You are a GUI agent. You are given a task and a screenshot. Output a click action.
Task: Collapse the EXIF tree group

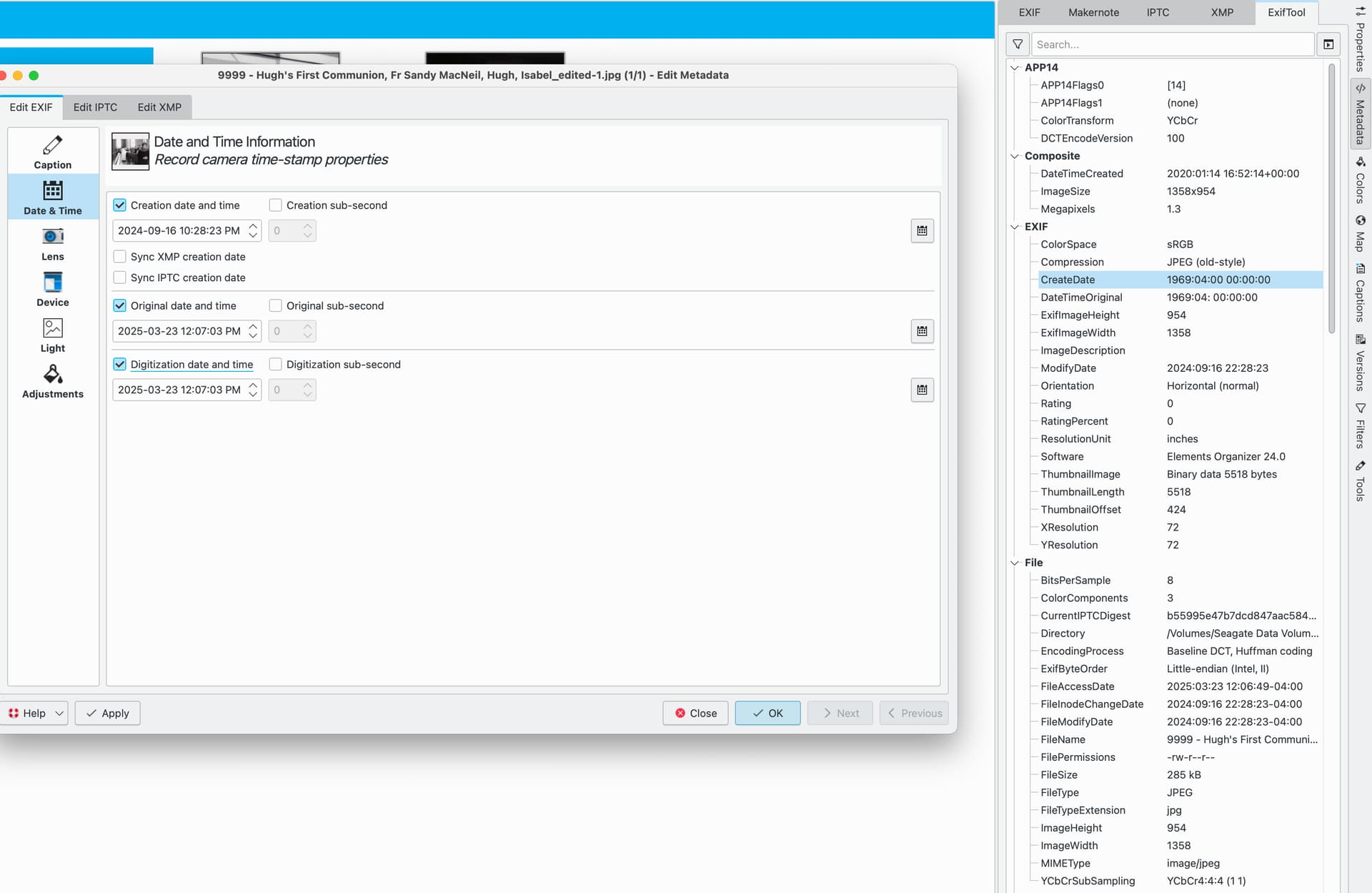pos(1015,227)
